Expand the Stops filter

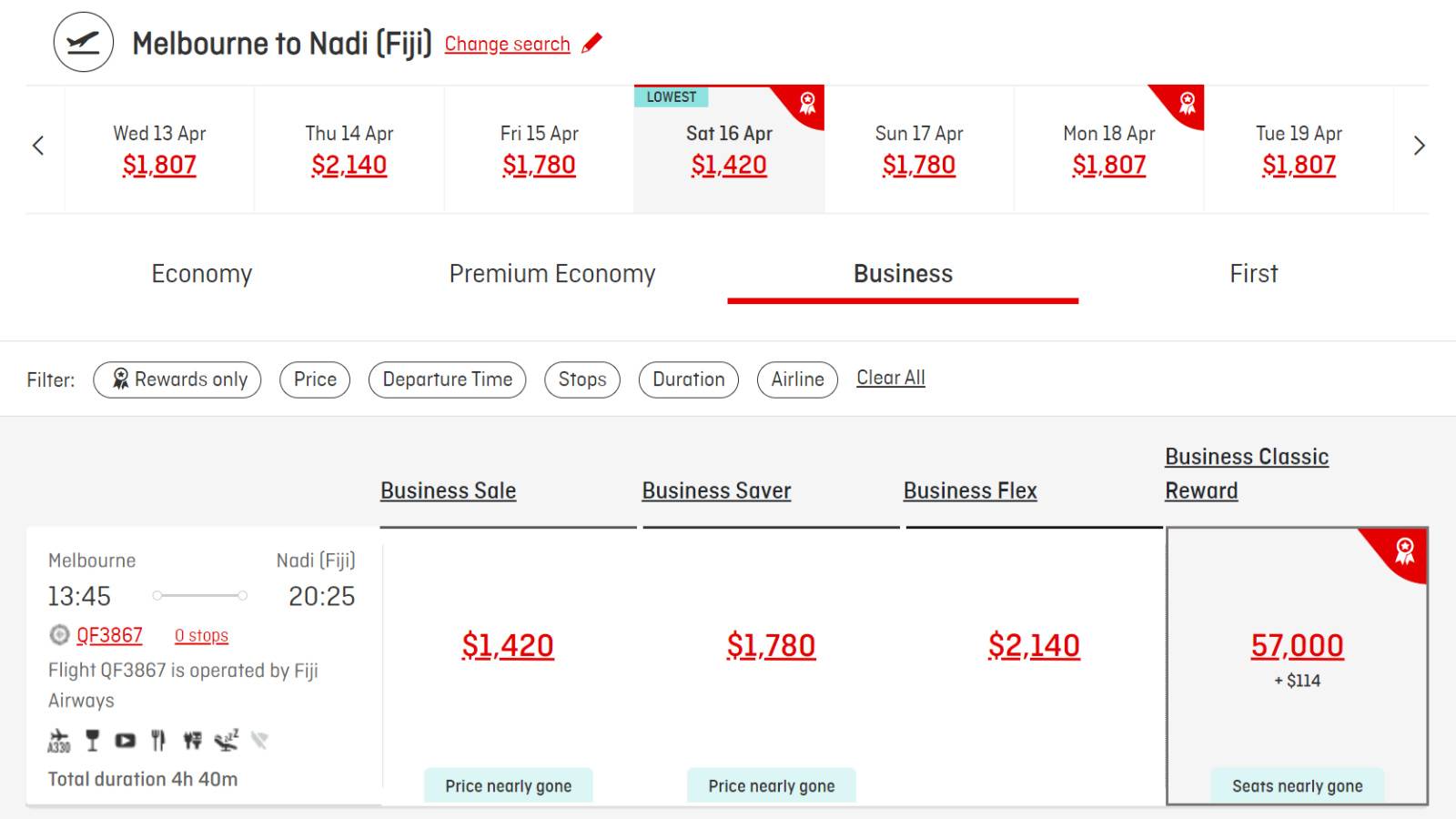[582, 379]
